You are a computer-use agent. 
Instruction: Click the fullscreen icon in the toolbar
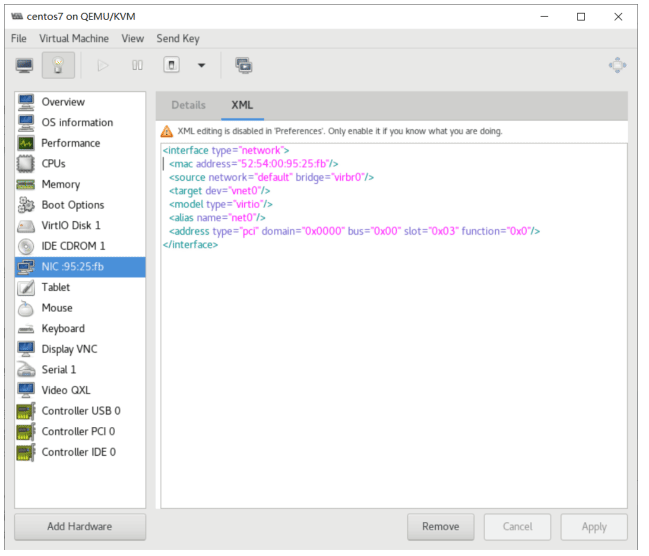tap(618, 65)
